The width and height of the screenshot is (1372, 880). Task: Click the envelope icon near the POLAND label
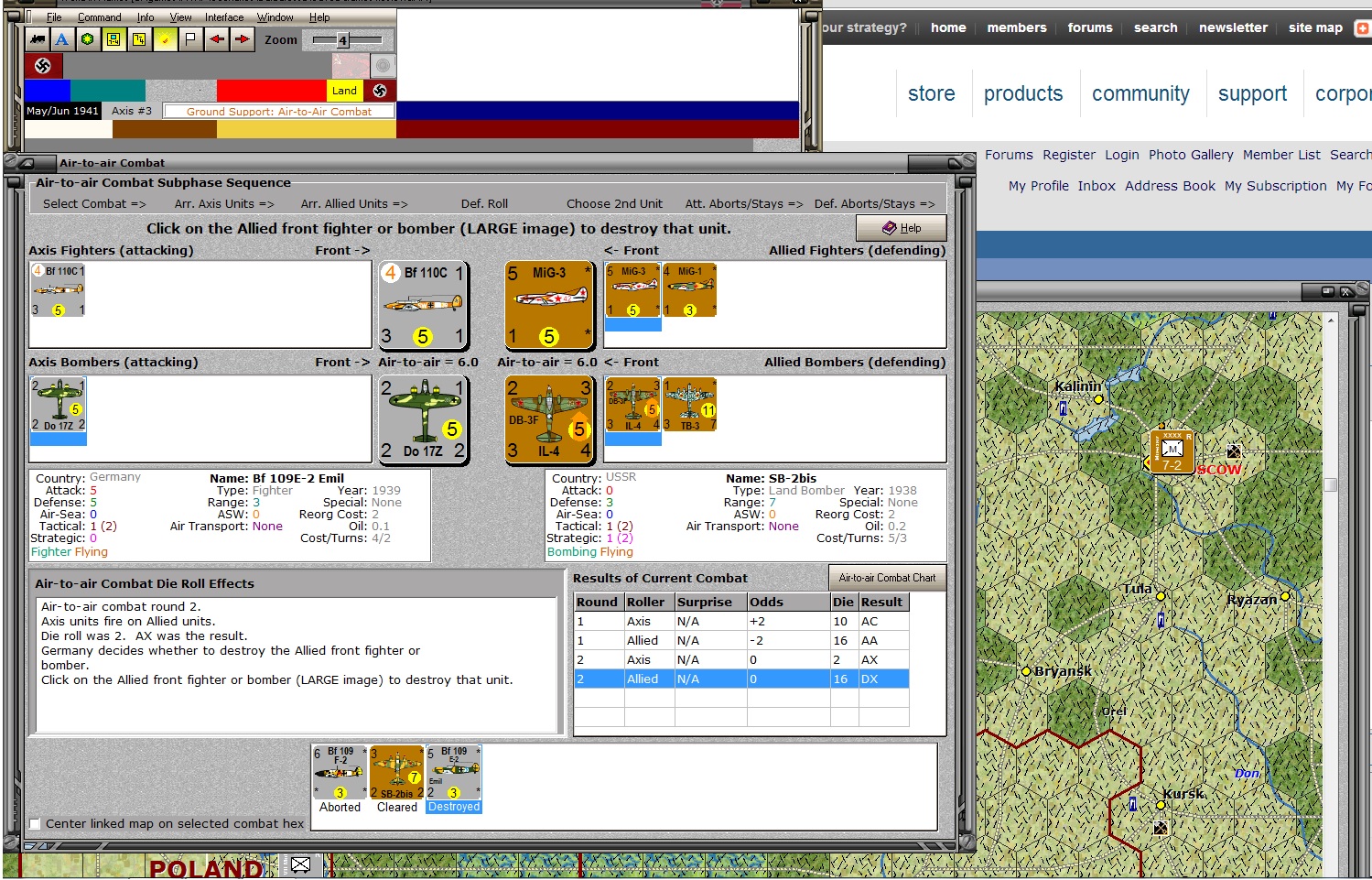pyautogui.click(x=302, y=864)
